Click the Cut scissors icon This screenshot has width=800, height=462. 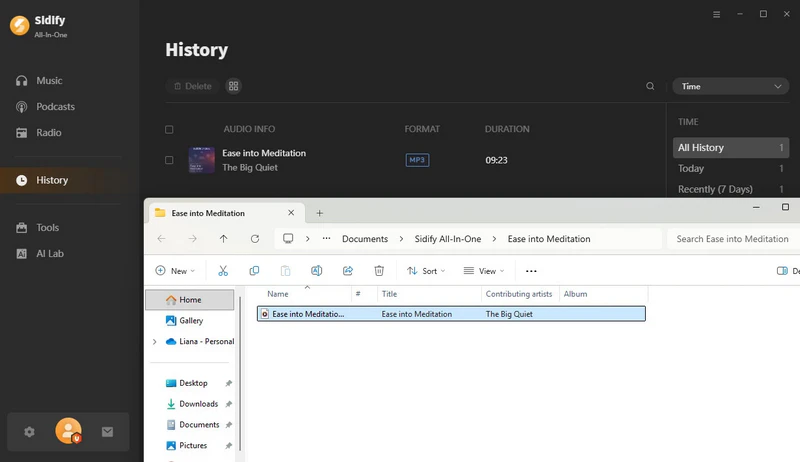223,271
